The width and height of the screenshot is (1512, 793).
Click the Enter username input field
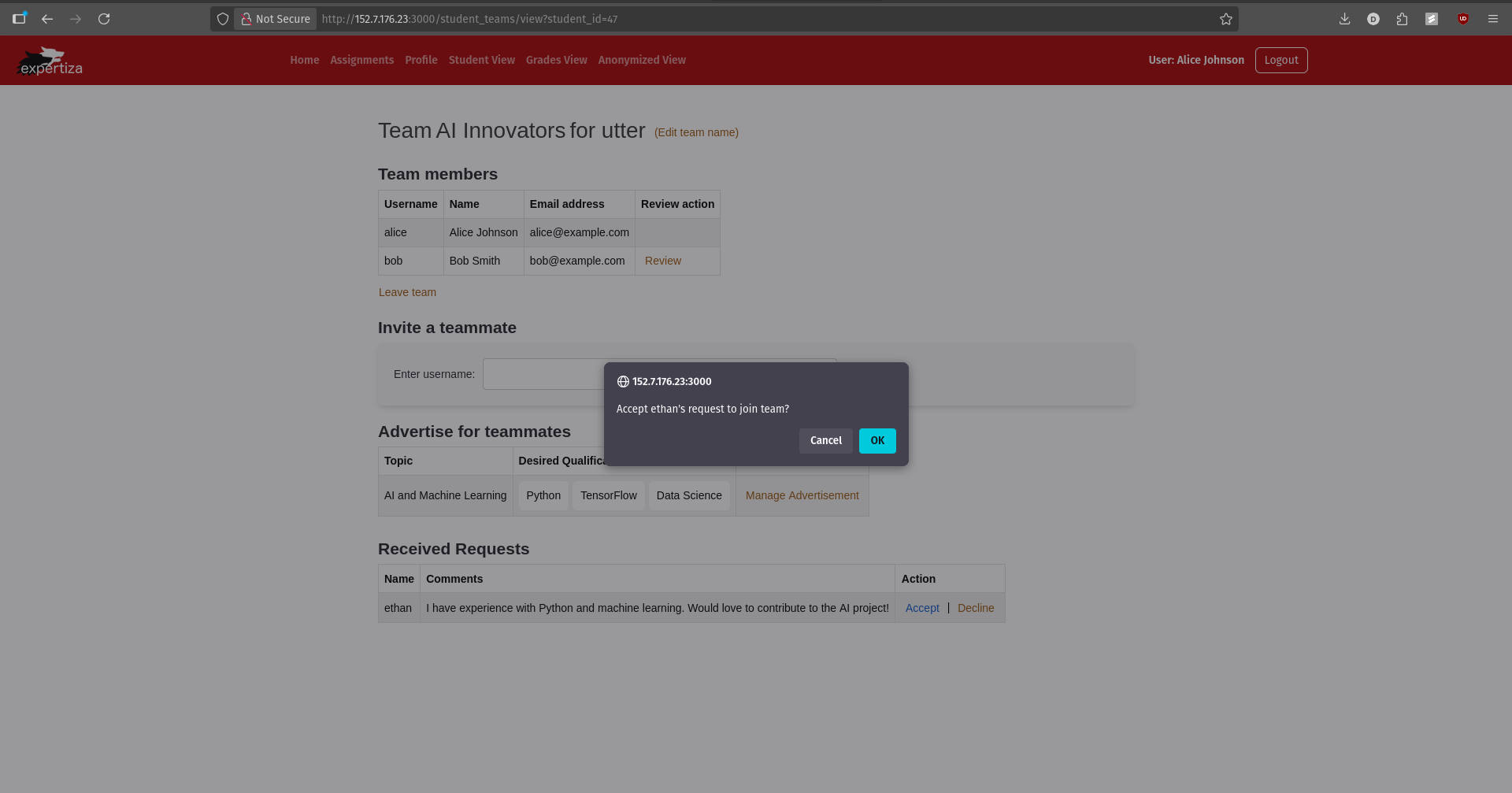pyautogui.click(x=543, y=374)
